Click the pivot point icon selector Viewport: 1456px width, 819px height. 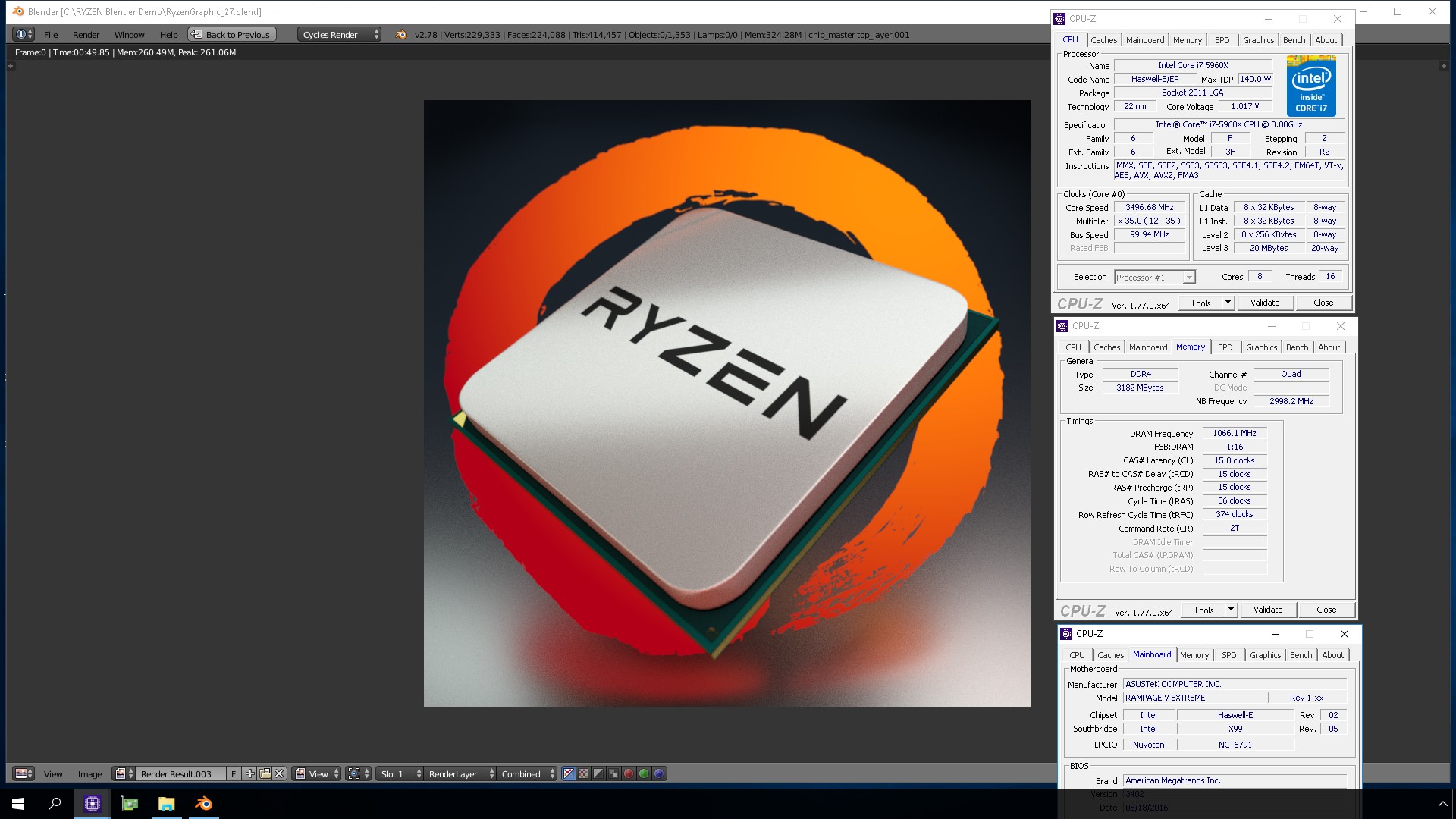click(x=358, y=774)
